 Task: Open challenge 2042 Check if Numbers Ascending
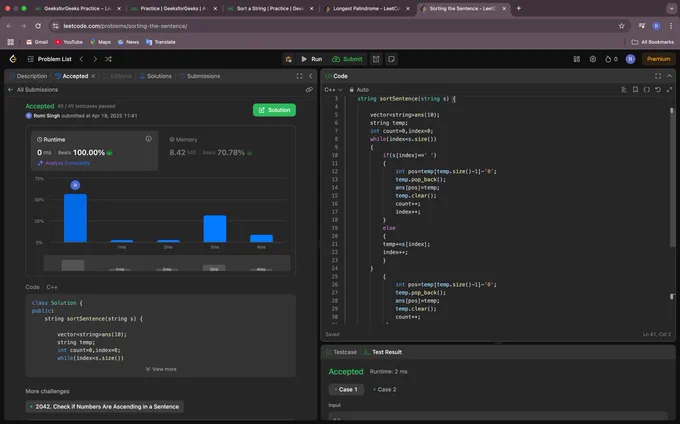click(105, 407)
